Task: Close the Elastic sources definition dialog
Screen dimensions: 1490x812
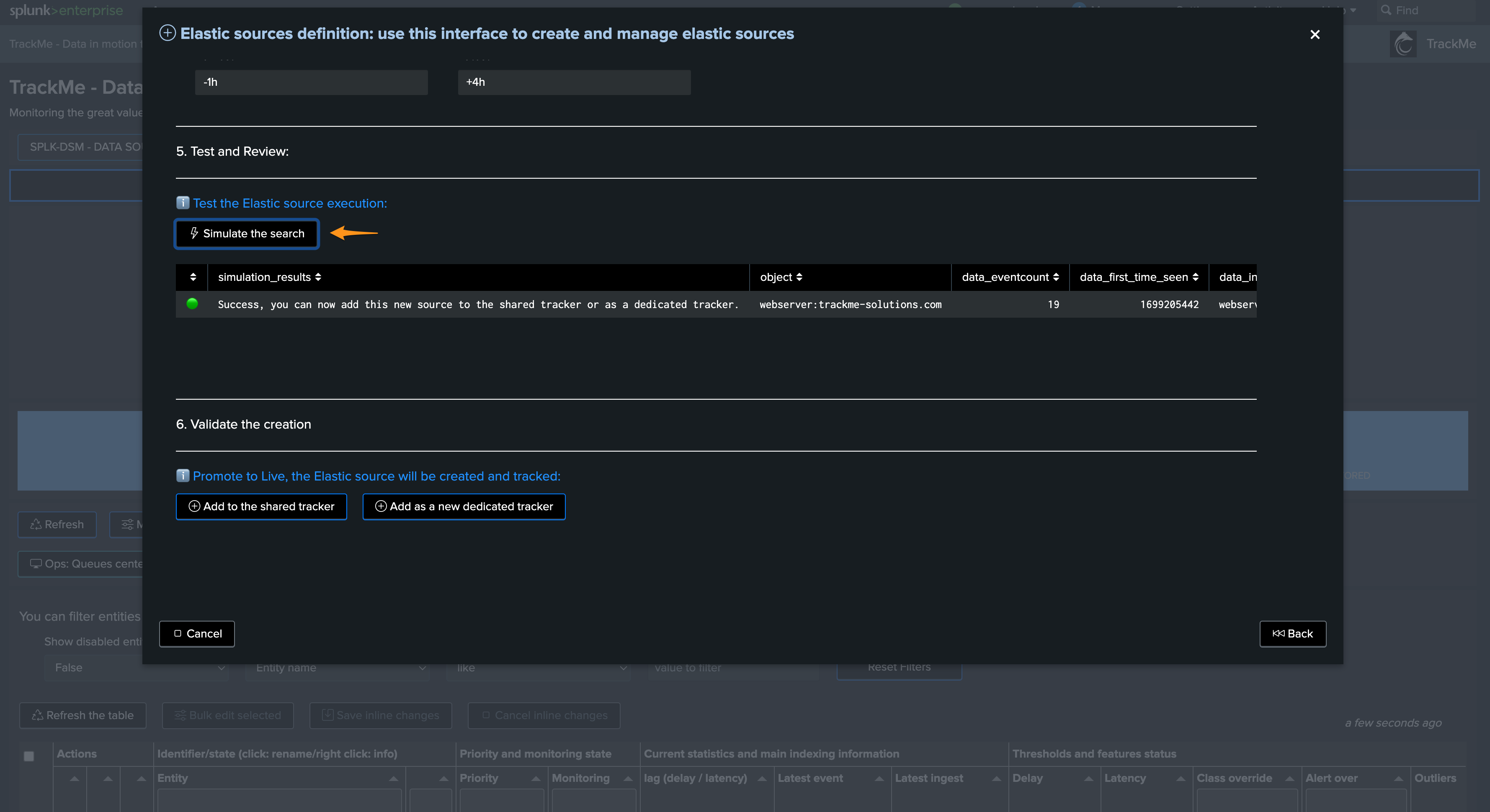Action: click(x=1315, y=34)
